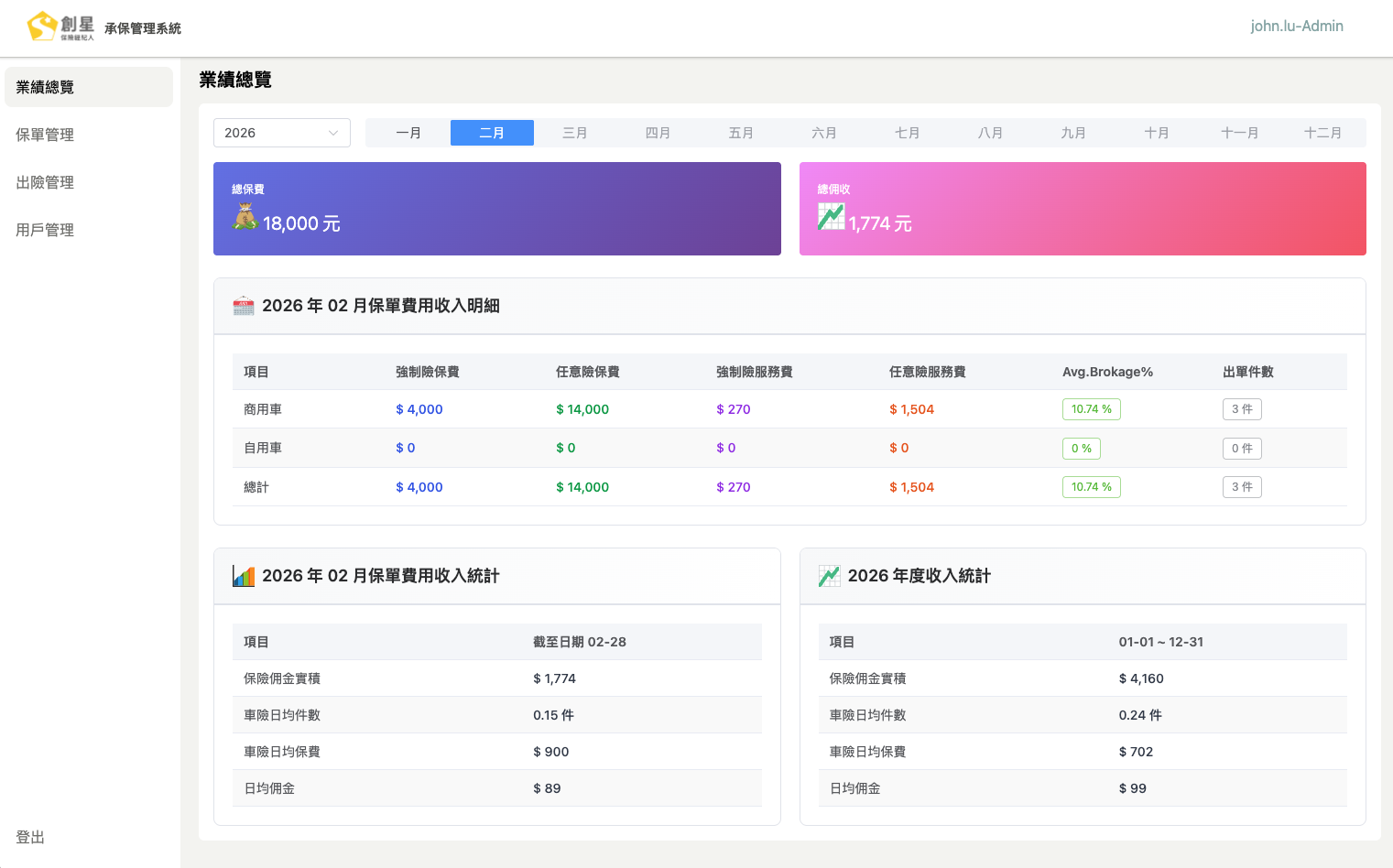Click the 10.74 % tag in 商用車 row
The width and height of the screenshot is (1393, 868).
[x=1092, y=409]
